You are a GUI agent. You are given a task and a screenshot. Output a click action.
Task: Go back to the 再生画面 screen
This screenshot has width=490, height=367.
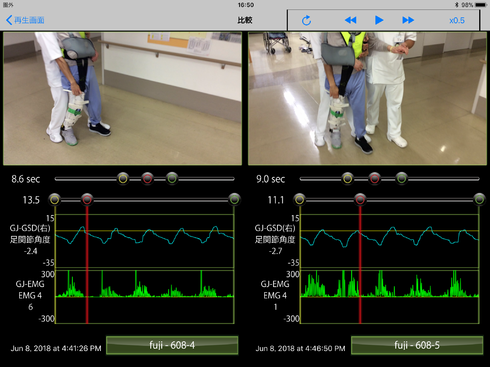pyautogui.click(x=25, y=20)
